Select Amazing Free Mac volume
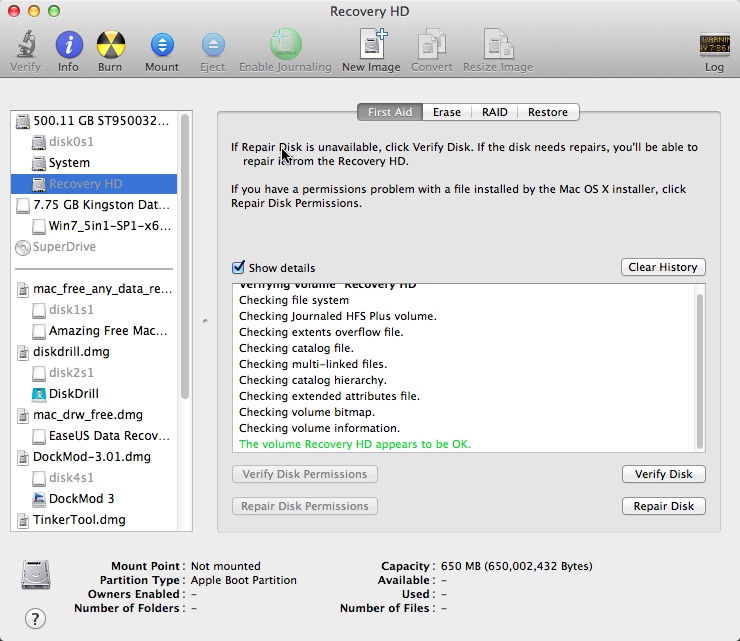Viewport: 740px width, 641px height. pyautogui.click(x=94, y=331)
